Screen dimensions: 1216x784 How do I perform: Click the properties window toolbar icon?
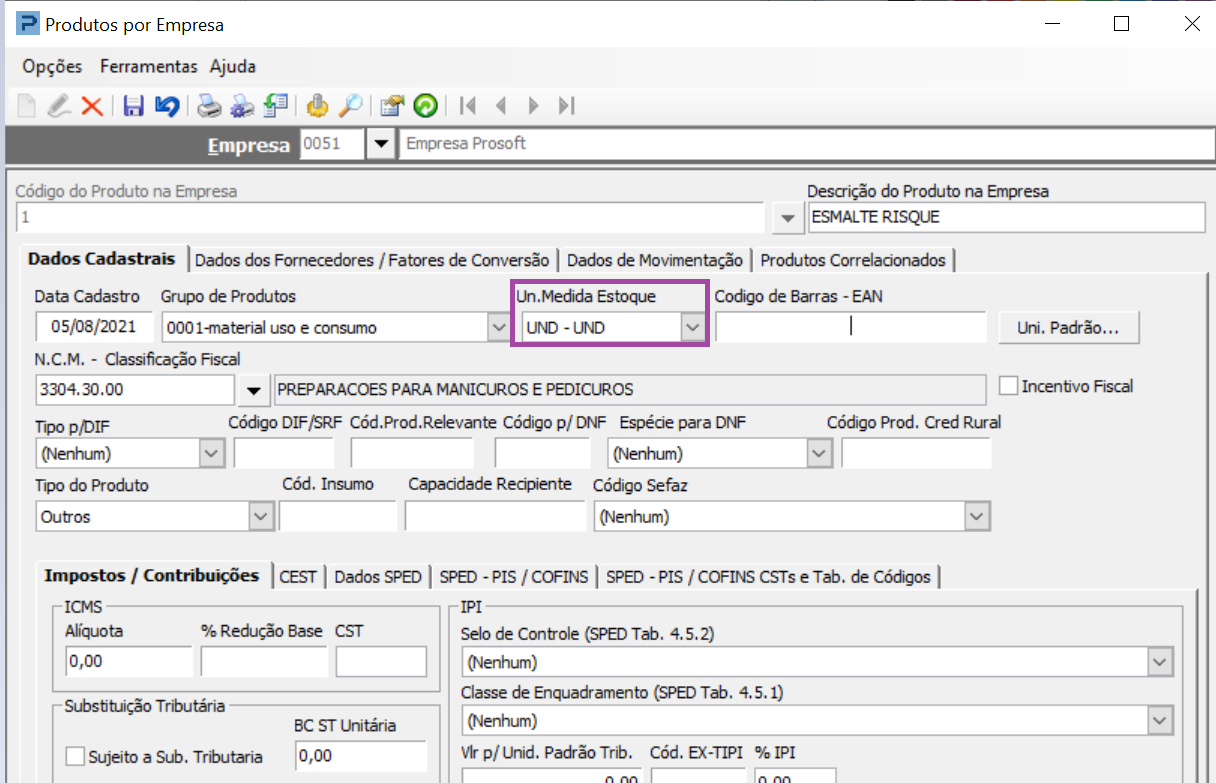pyautogui.click(x=392, y=105)
